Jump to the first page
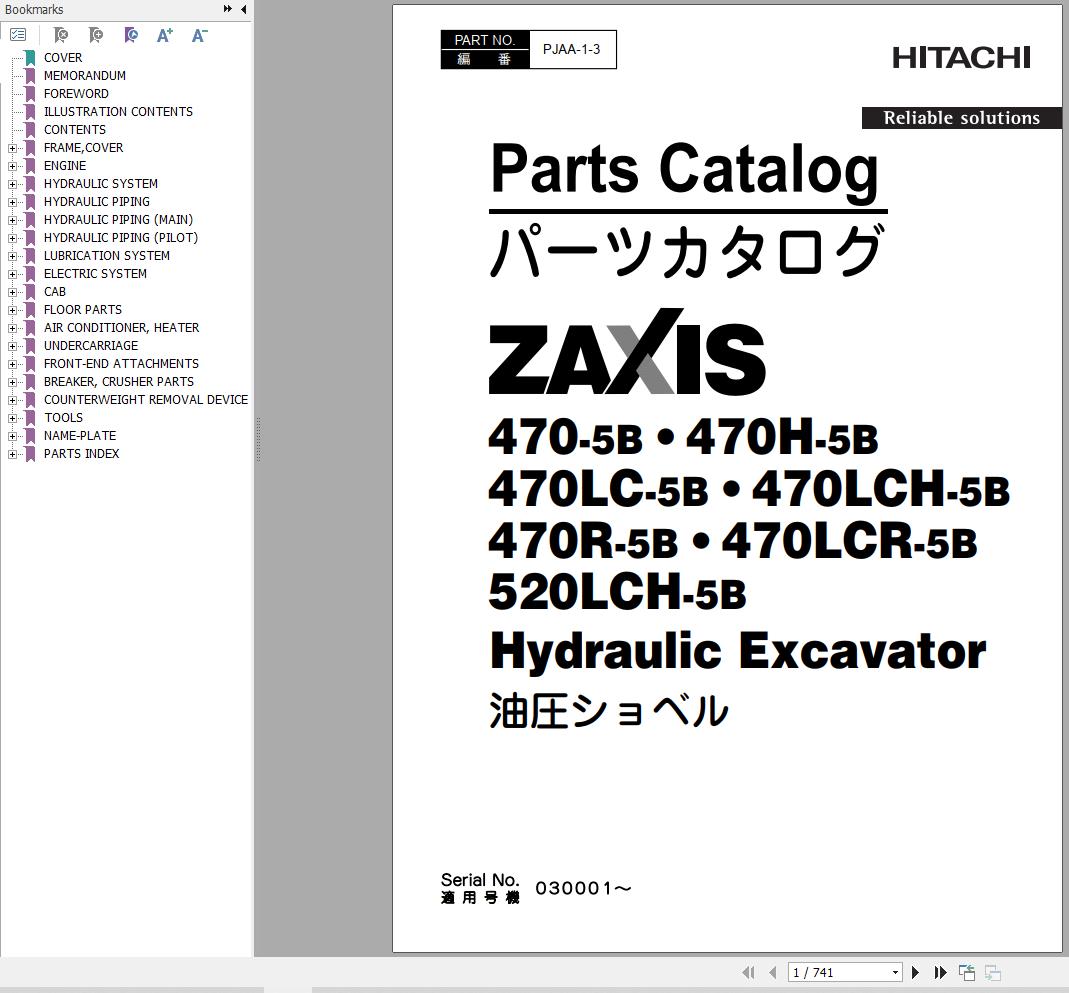1069x993 pixels. coord(749,973)
